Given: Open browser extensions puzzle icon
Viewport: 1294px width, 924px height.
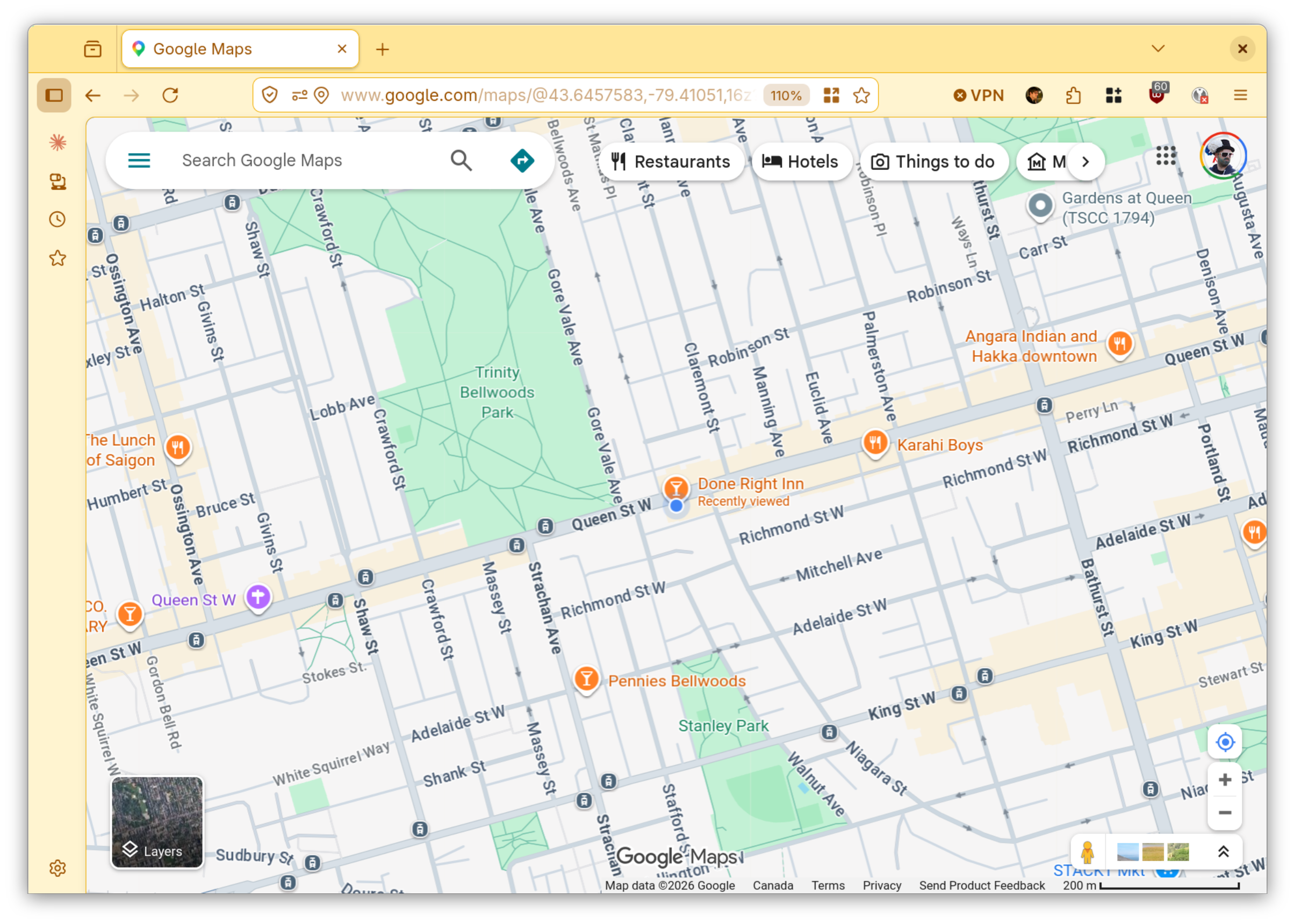Looking at the screenshot, I should pos(1073,95).
